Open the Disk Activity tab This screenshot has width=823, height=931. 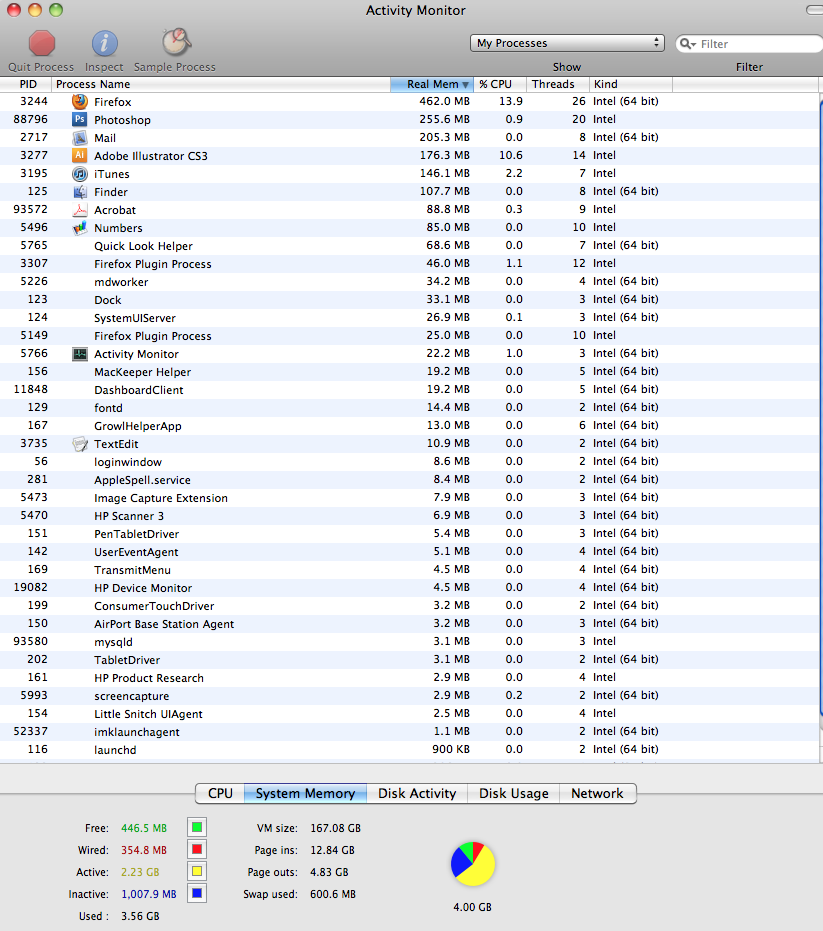[x=417, y=793]
